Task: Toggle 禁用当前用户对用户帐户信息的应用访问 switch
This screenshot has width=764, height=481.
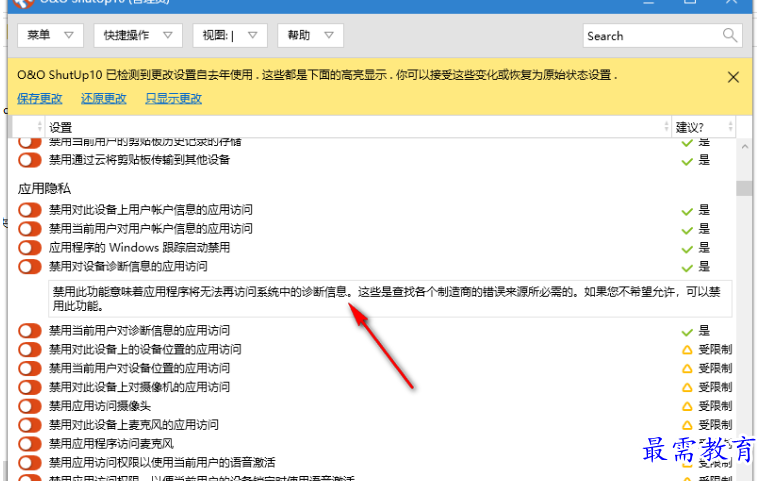Action: (30, 229)
